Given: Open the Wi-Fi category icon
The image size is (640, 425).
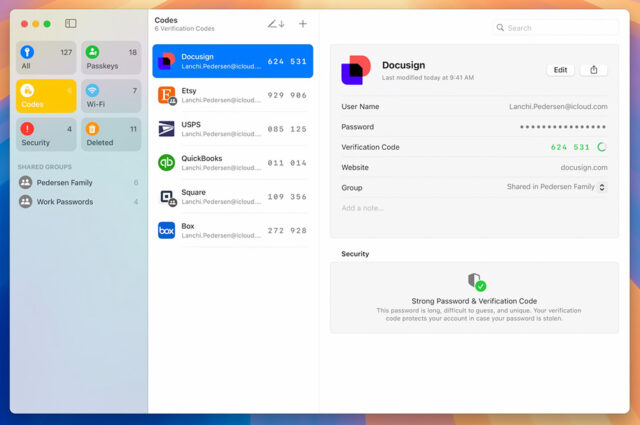Looking at the screenshot, I should point(92,90).
